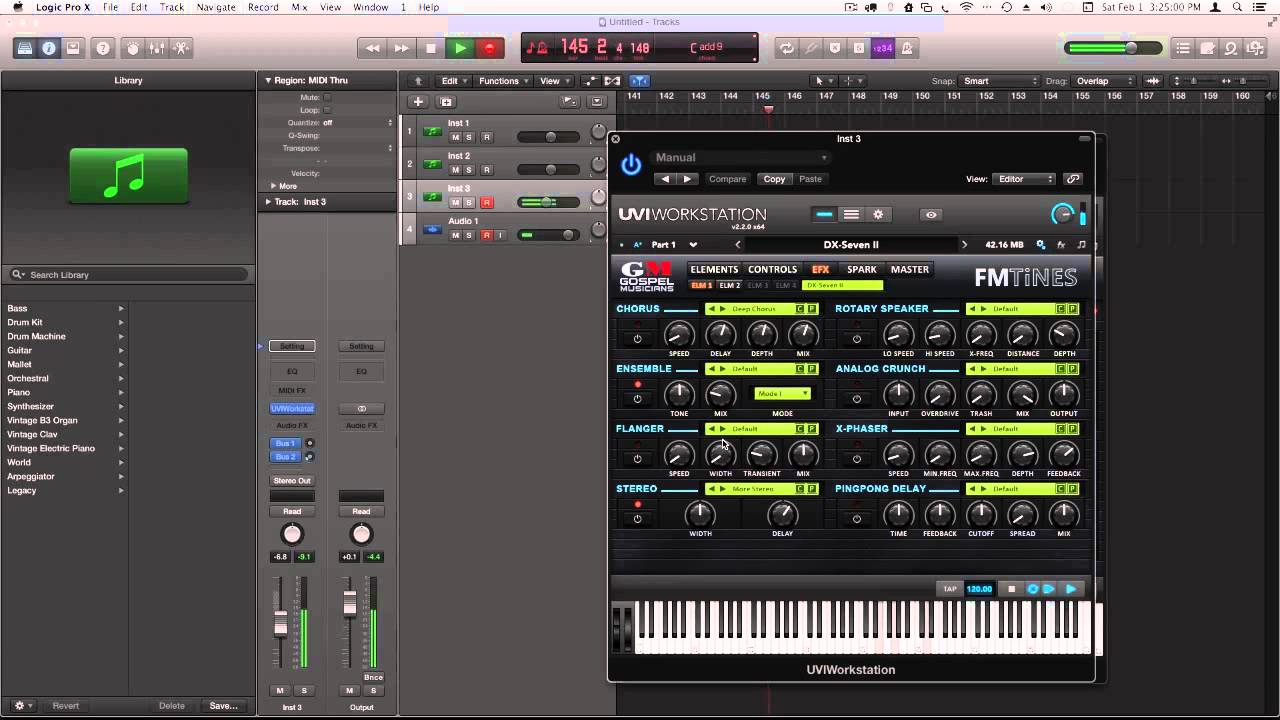Click the Rotary Speaker preset paste P button
1280x720 pixels.
click(1073, 309)
